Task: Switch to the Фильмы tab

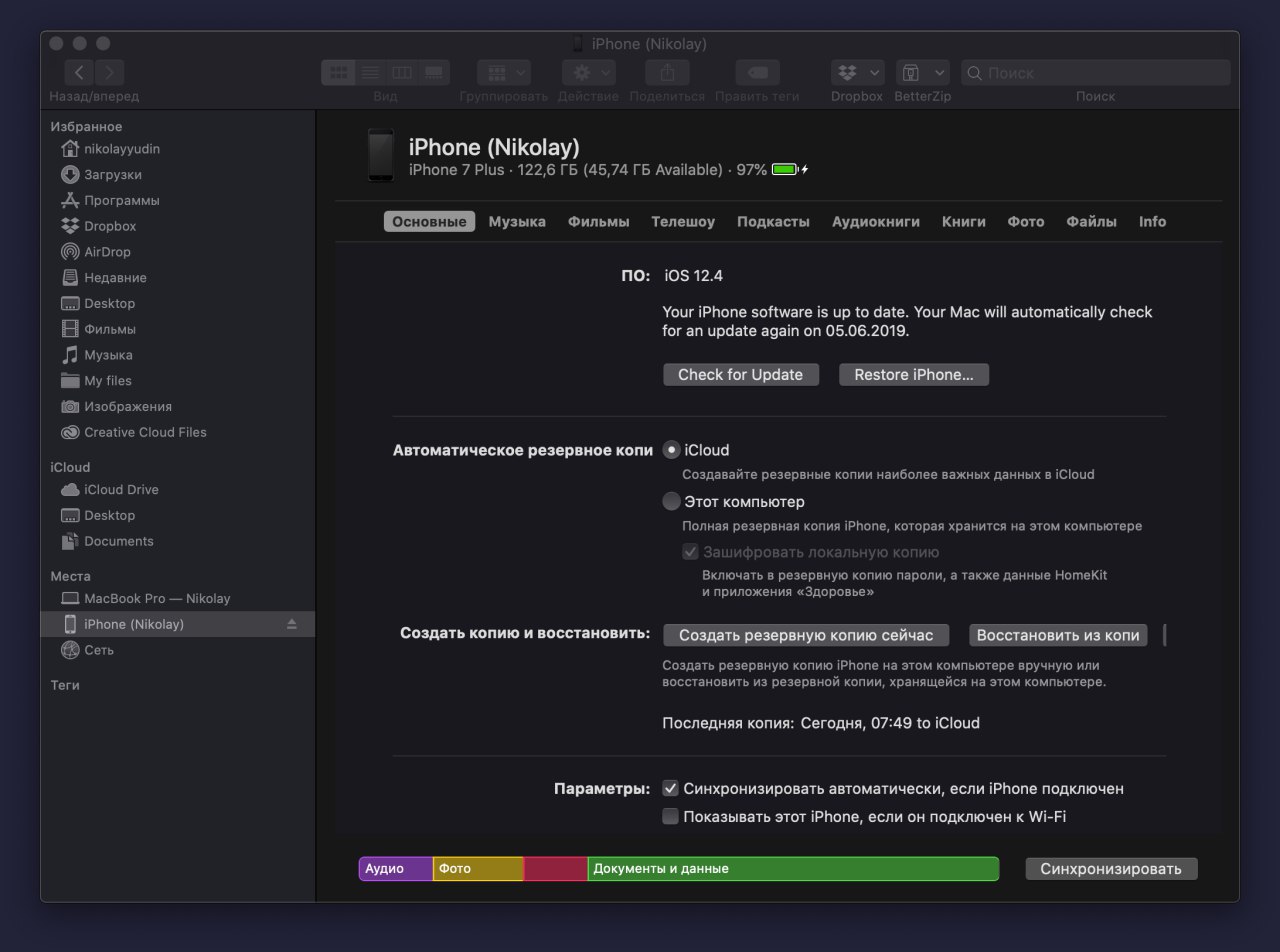Action: pyautogui.click(x=599, y=222)
